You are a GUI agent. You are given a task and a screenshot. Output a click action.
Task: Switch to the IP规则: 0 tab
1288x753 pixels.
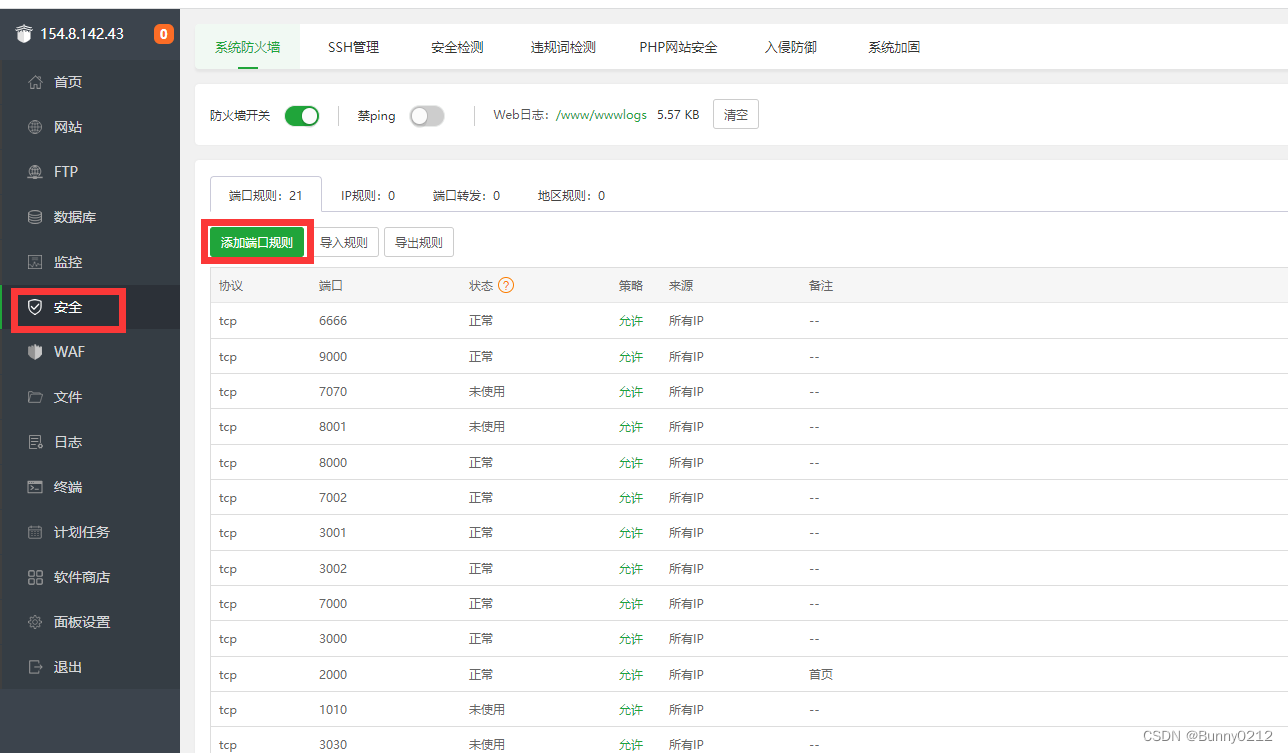368,195
